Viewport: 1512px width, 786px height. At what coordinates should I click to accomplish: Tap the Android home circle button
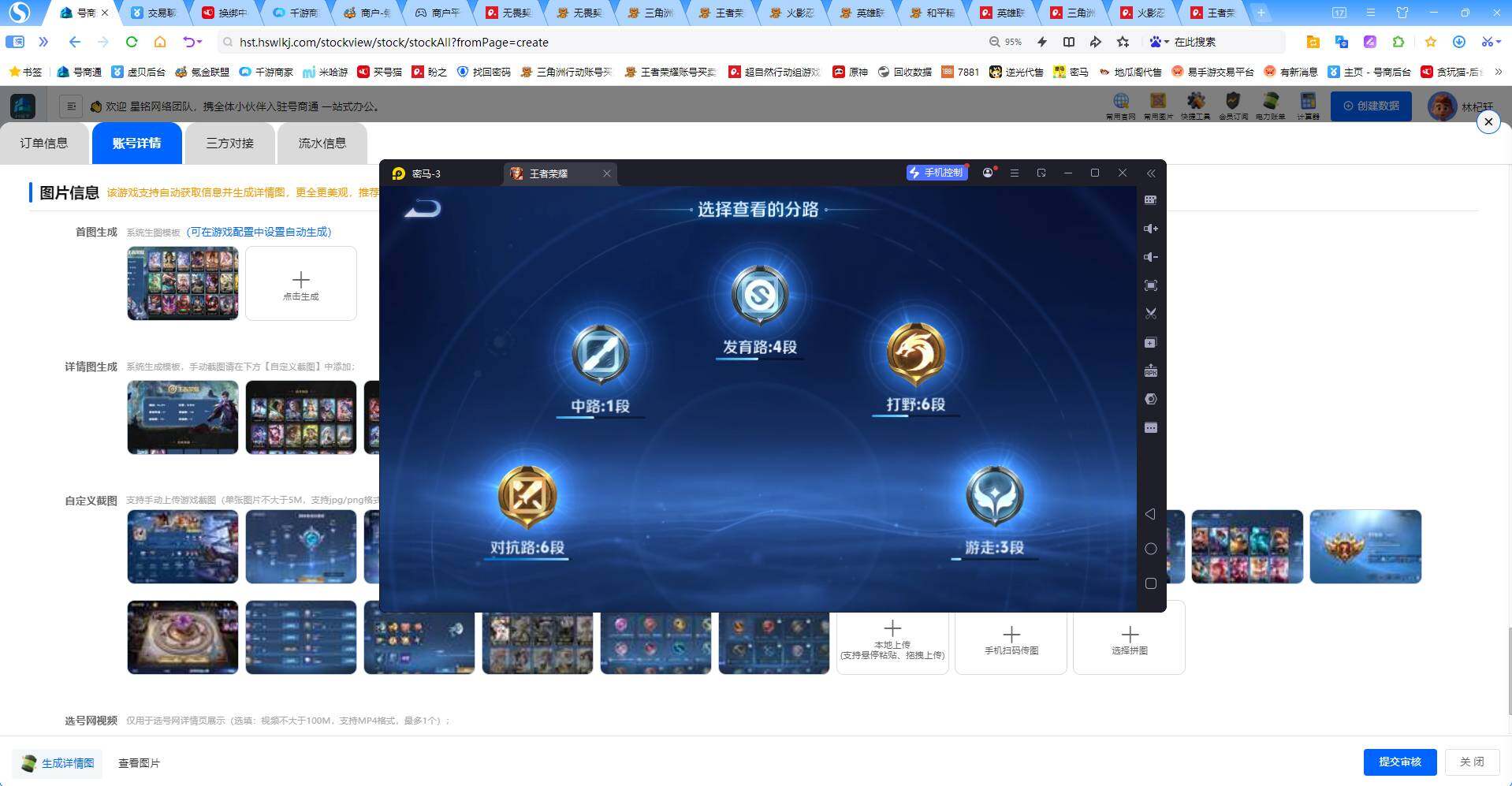coord(1151,549)
